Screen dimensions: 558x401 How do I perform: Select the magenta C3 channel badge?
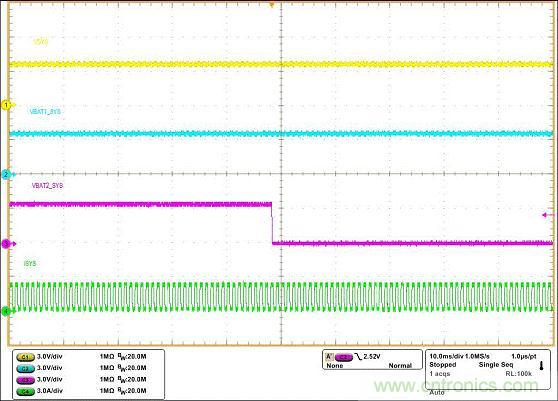pos(25,380)
